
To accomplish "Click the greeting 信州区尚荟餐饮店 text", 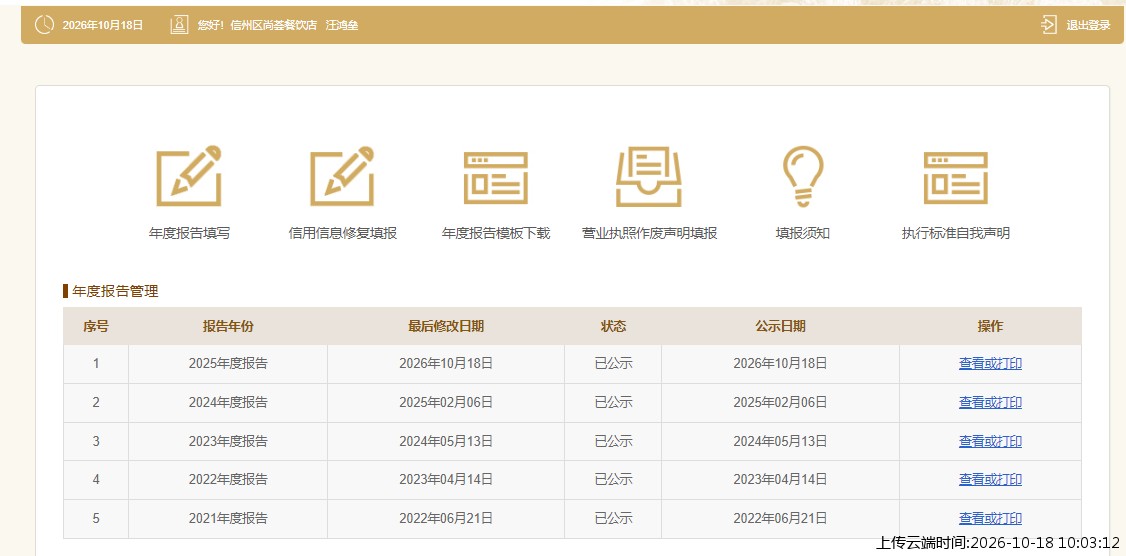I will click(x=274, y=25).
